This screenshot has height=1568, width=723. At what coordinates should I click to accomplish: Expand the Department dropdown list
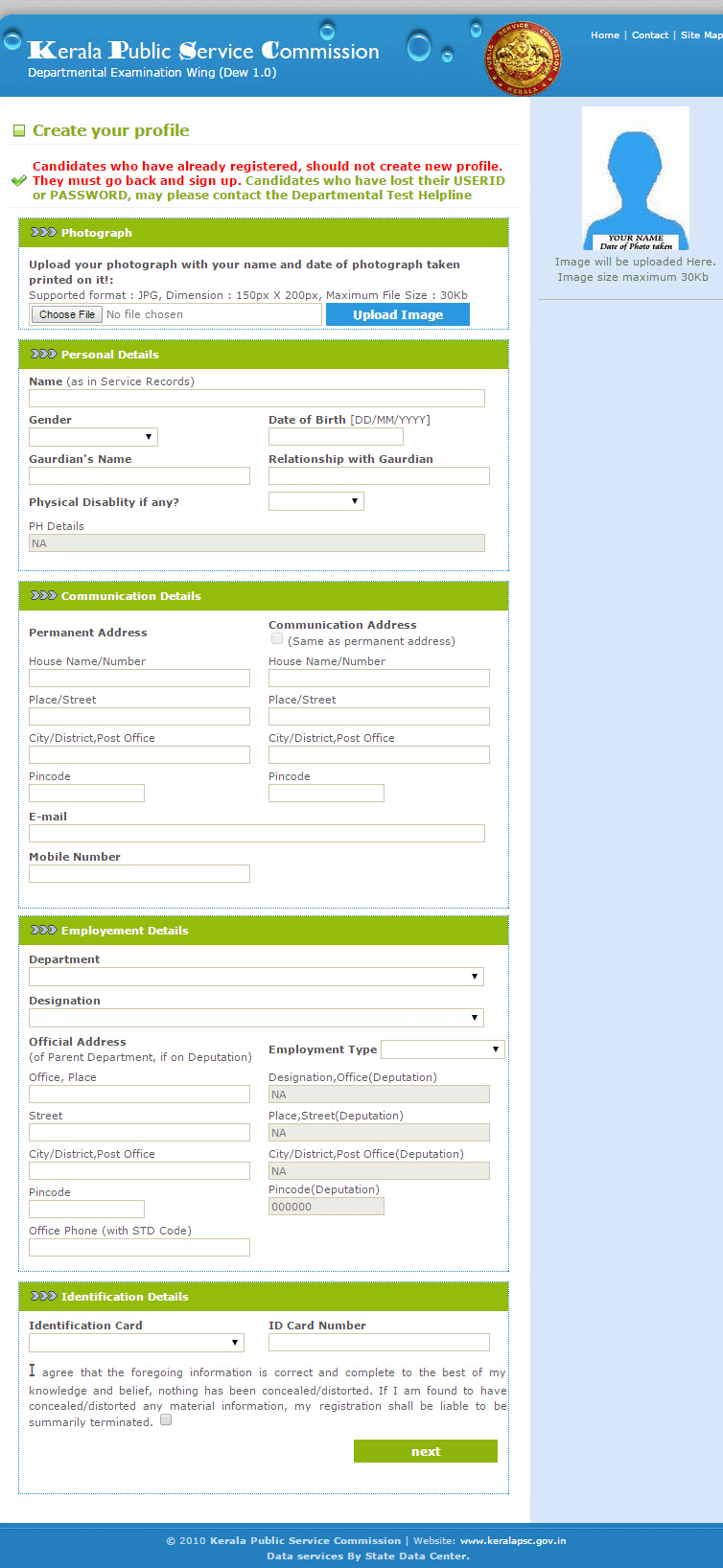(256, 977)
